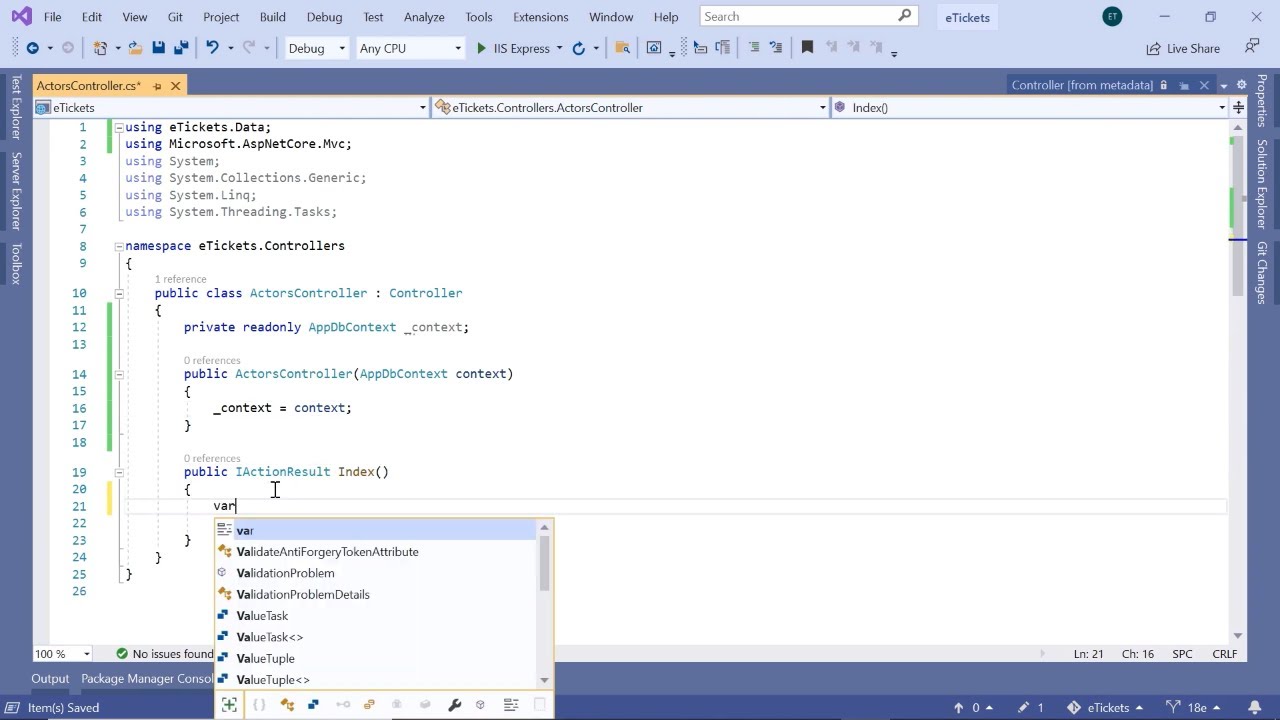Open the eTickets project navigation dropdown
This screenshot has width=1280, height=720.
[231, 107]
